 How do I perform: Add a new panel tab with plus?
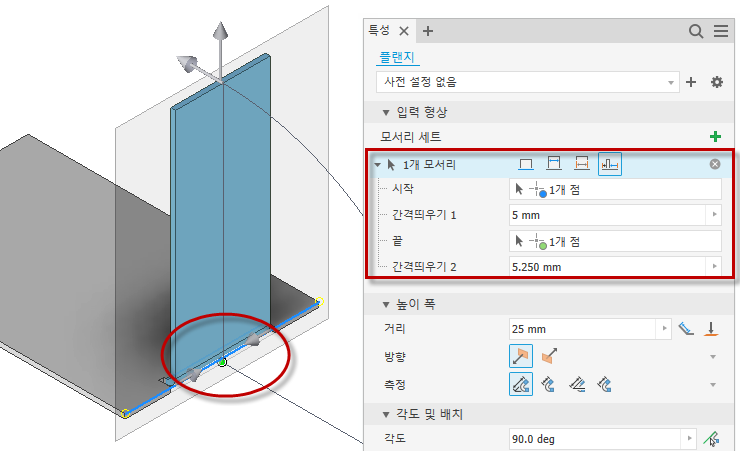[x=428, y=31]
